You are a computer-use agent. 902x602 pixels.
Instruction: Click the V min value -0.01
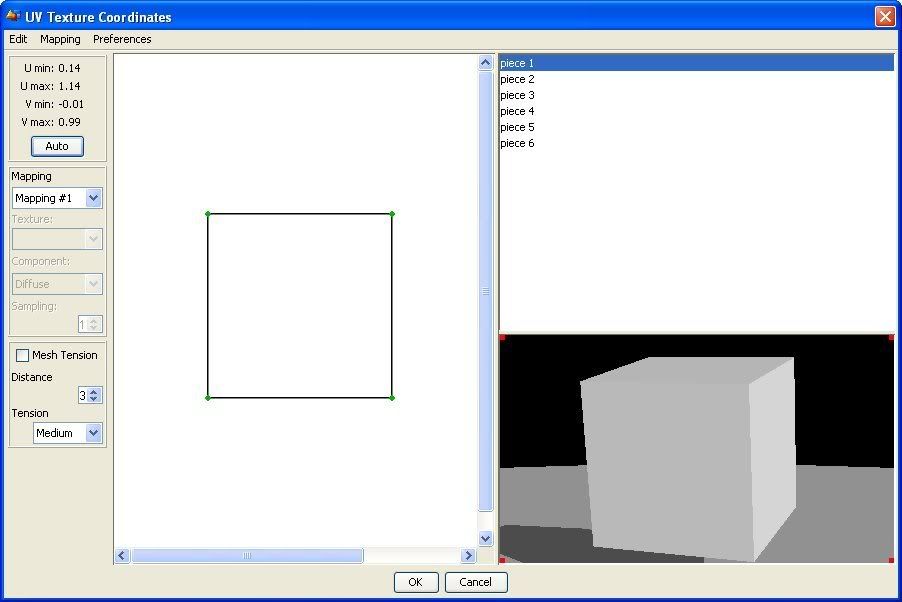tap(71, 104)
